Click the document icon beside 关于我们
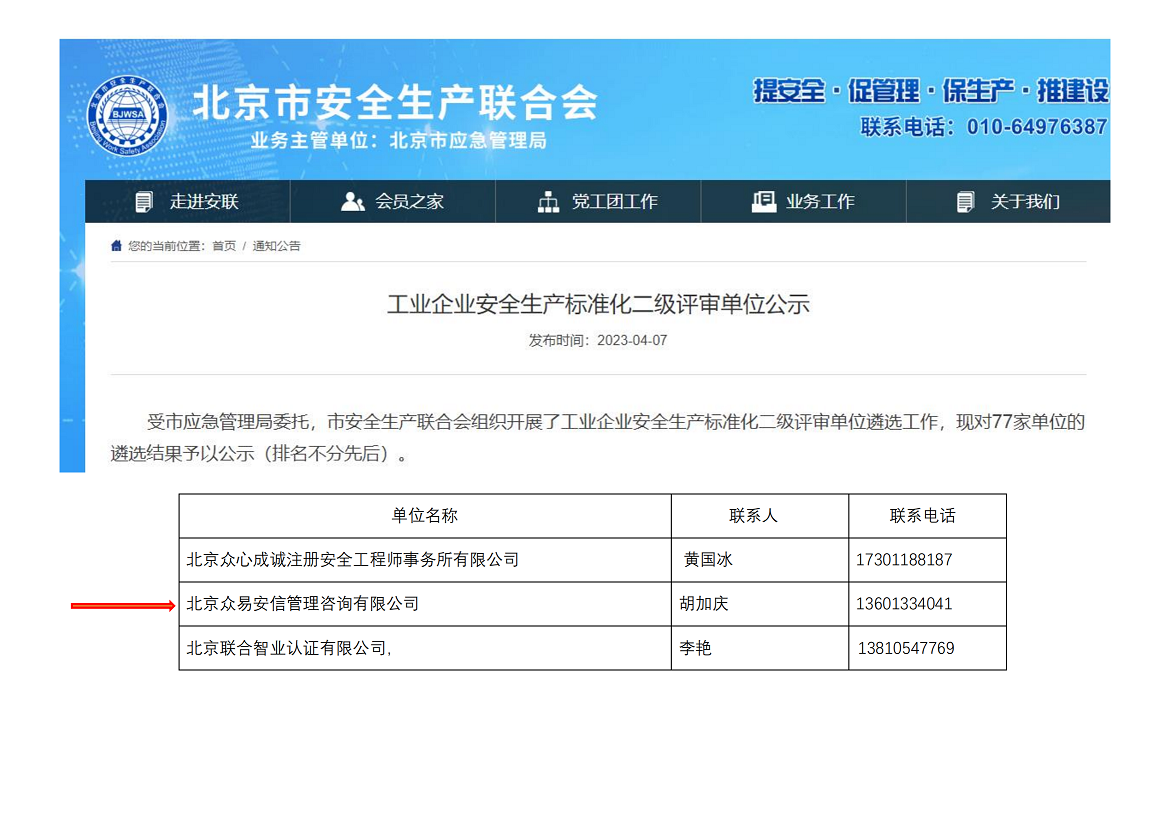The width and height of the screenshot is (1170, 827). pos(966,202)
